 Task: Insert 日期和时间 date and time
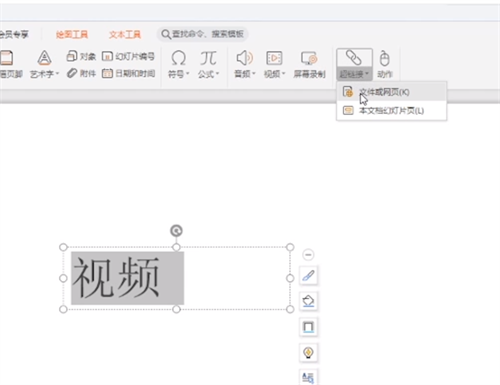128,73
